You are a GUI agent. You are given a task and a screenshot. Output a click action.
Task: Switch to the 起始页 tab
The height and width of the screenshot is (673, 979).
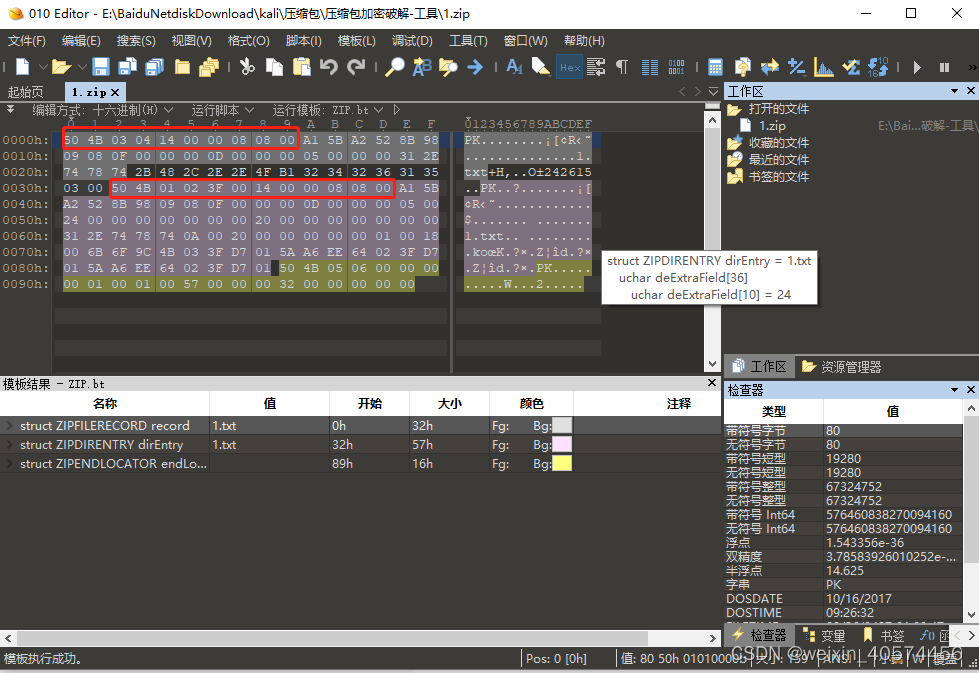click(26, 92)
